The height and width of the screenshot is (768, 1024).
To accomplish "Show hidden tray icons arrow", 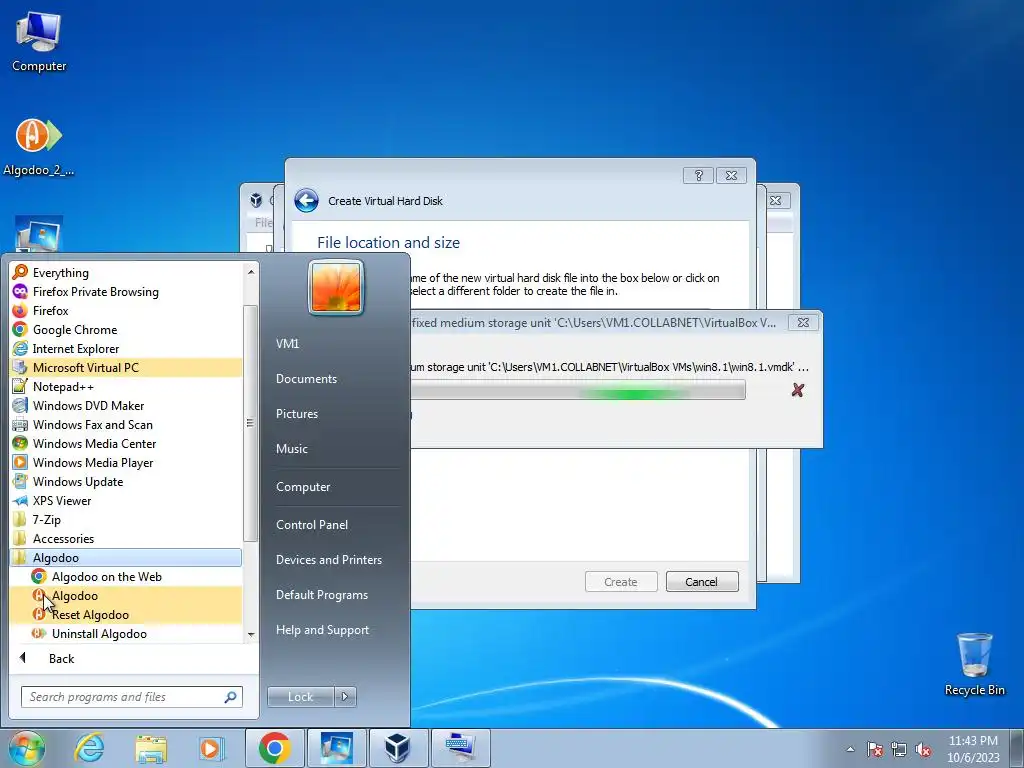I will [850, 749].
